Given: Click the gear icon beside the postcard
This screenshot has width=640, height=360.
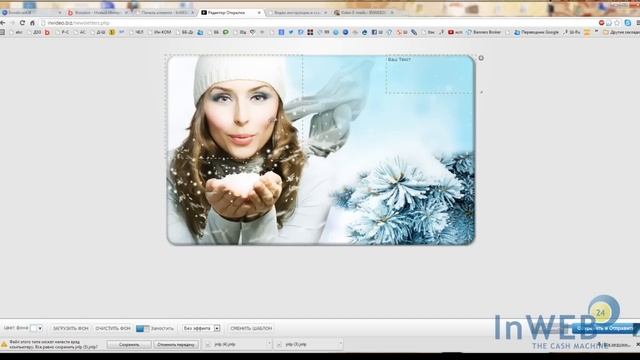Looking at the screenshot, I should click(x=481, y=58).
